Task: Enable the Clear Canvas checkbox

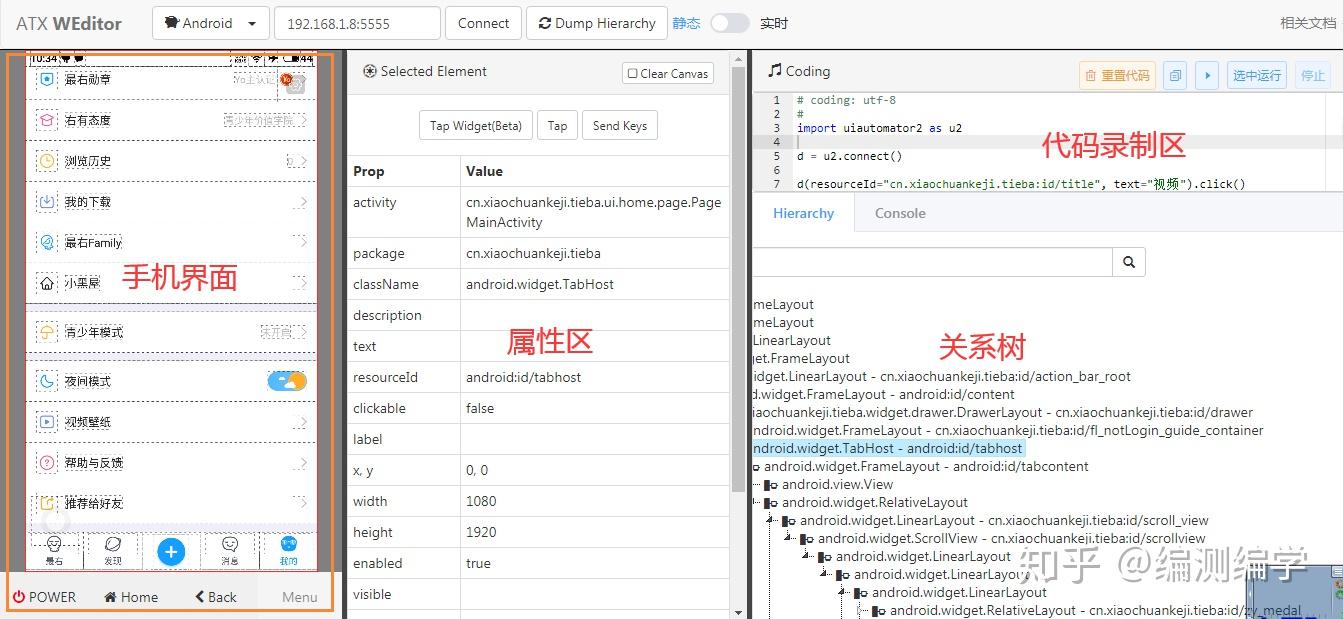Action: coord(631,73)
